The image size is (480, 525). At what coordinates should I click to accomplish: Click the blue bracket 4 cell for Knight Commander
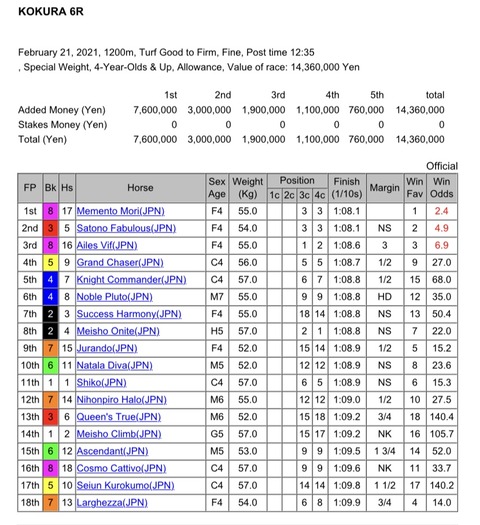pyautogui.click(x=51, y=280)
